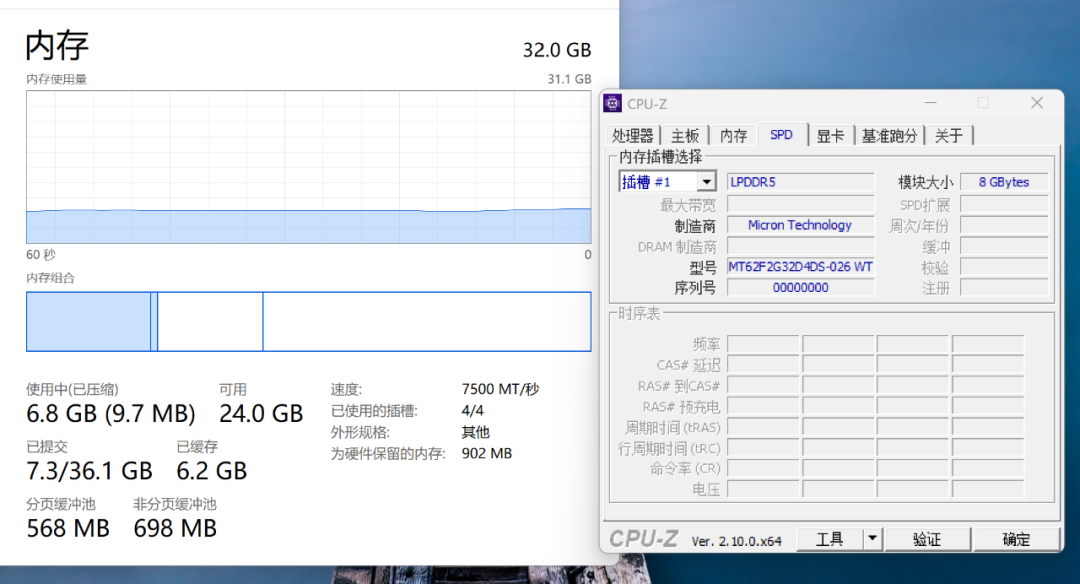
Task: Switch to the 关于 tab
Action: [x=948, y=136]
